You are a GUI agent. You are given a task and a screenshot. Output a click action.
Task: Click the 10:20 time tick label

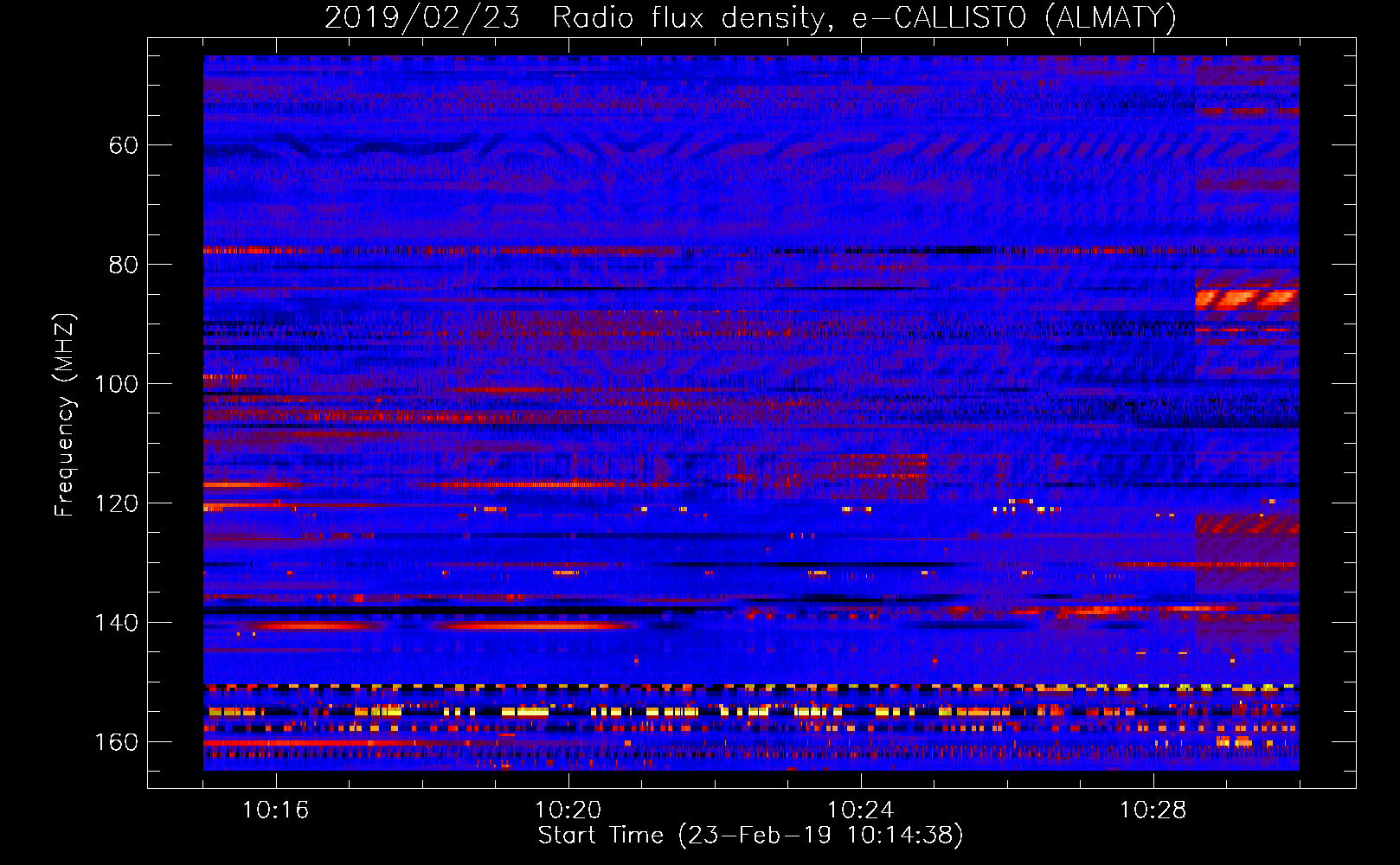(568, 811)
